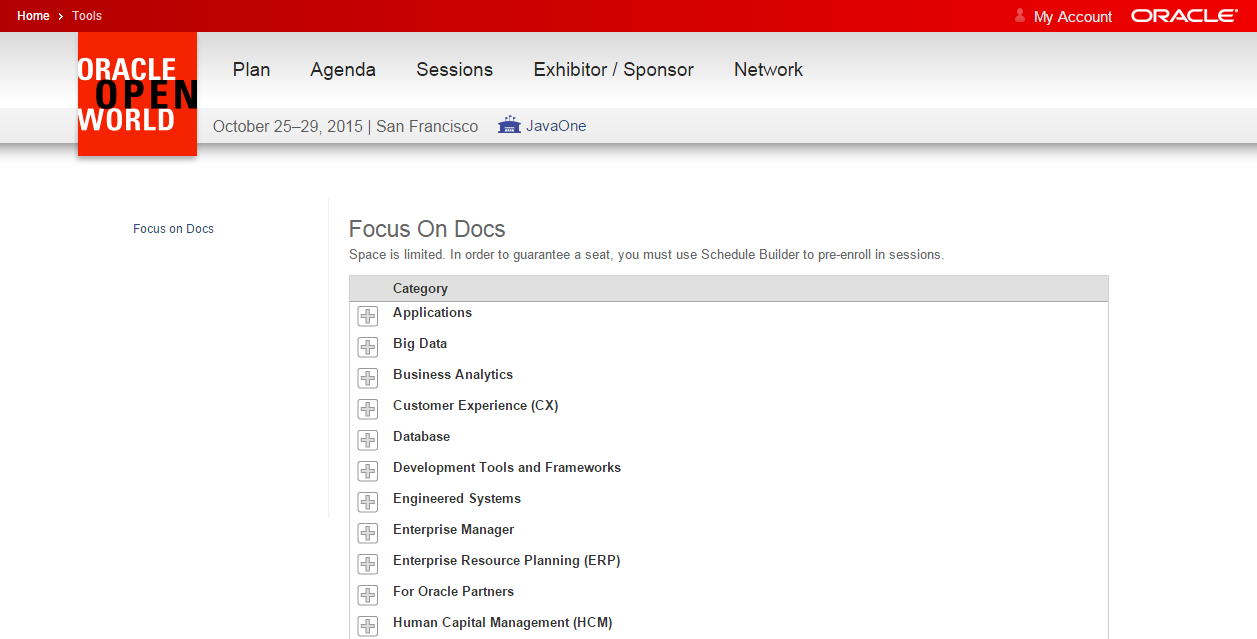Click the Oracle OpenWorld logo
1257x639 pixels.
pos(137,94)
